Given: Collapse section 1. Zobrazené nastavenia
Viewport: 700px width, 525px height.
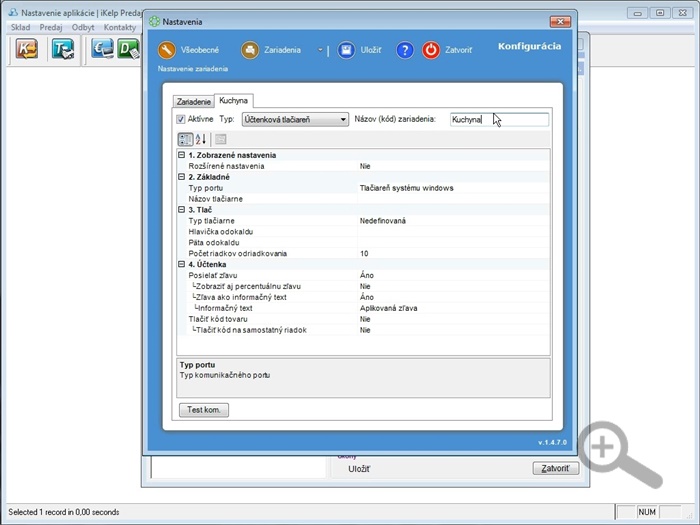Looking at the screenshot, I should [181, 155].
